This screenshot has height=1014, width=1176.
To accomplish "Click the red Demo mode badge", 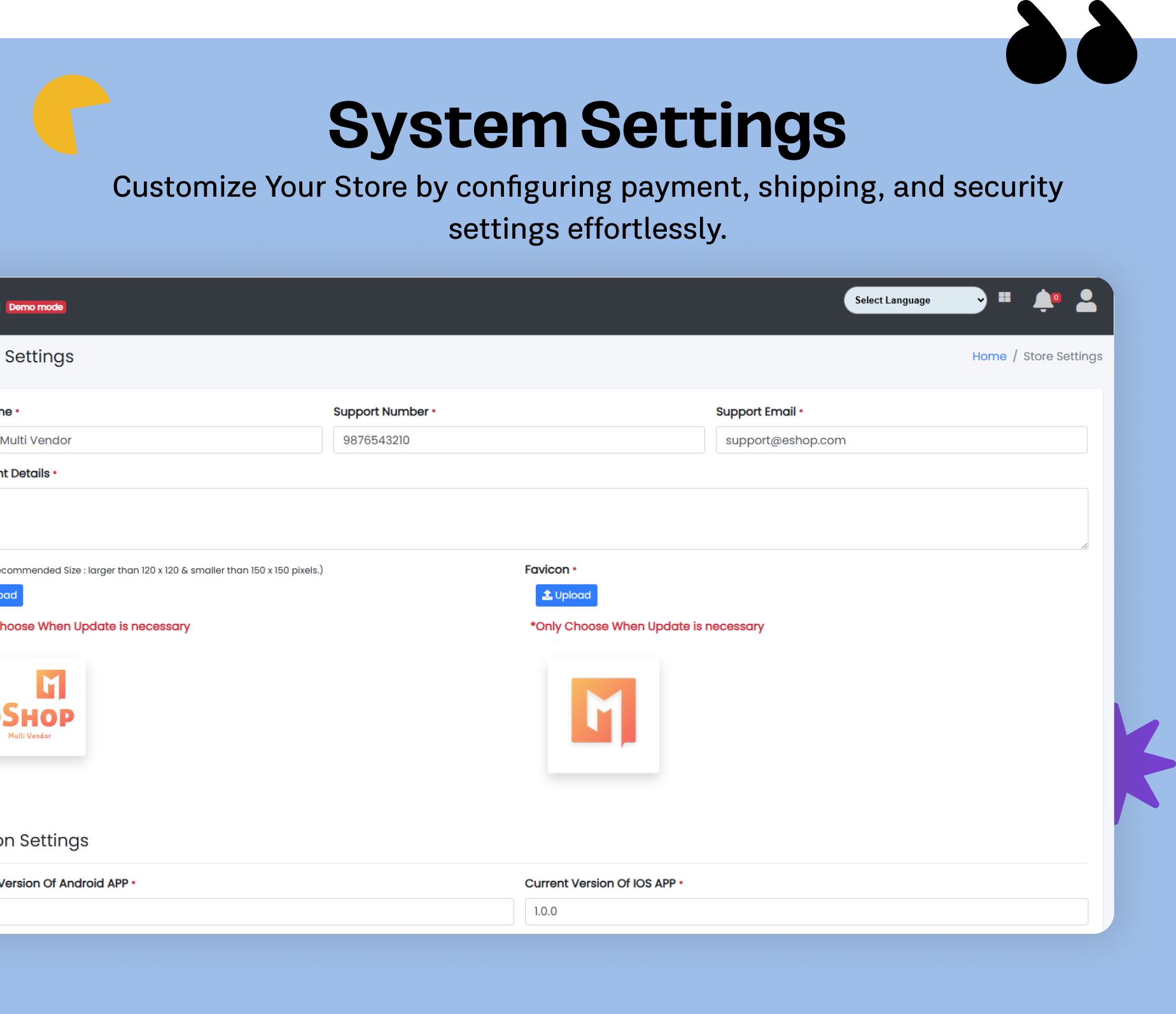I will pyautogui.click(x=36, y=307).
